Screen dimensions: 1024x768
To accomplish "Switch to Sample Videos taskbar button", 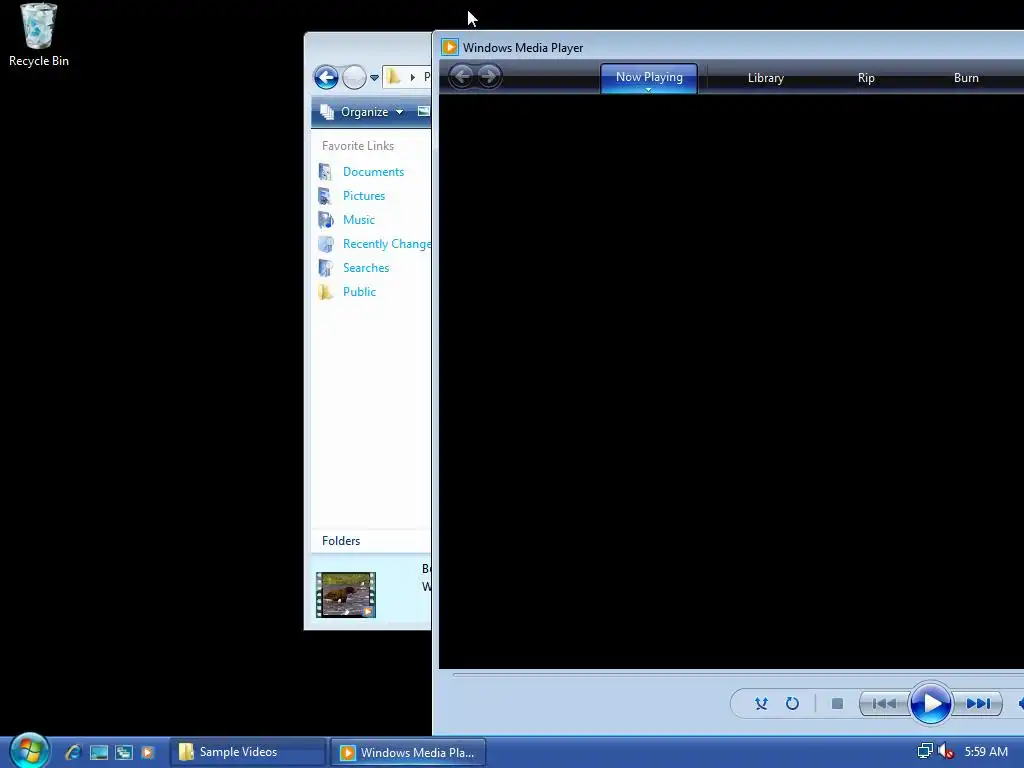I will tap(248, 752).
